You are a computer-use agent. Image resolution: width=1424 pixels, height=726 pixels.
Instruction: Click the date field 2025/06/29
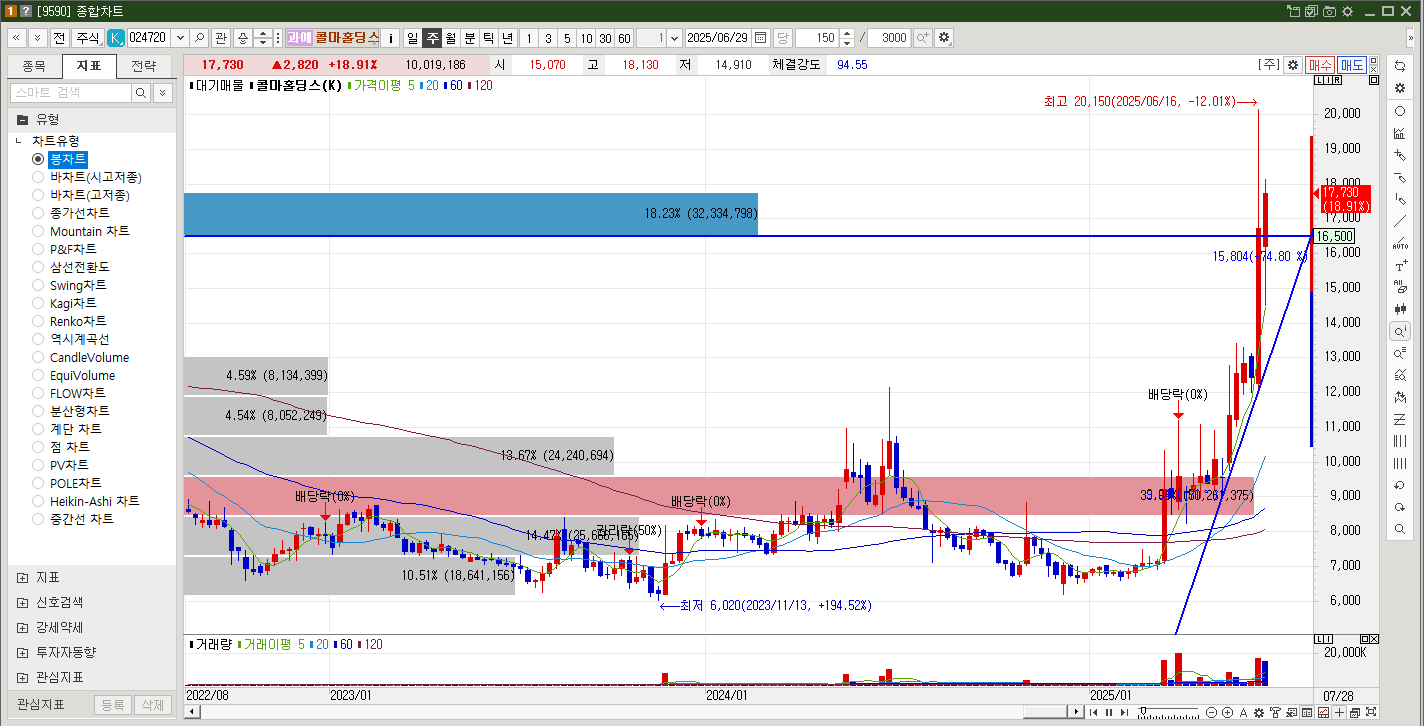[718, 38]
